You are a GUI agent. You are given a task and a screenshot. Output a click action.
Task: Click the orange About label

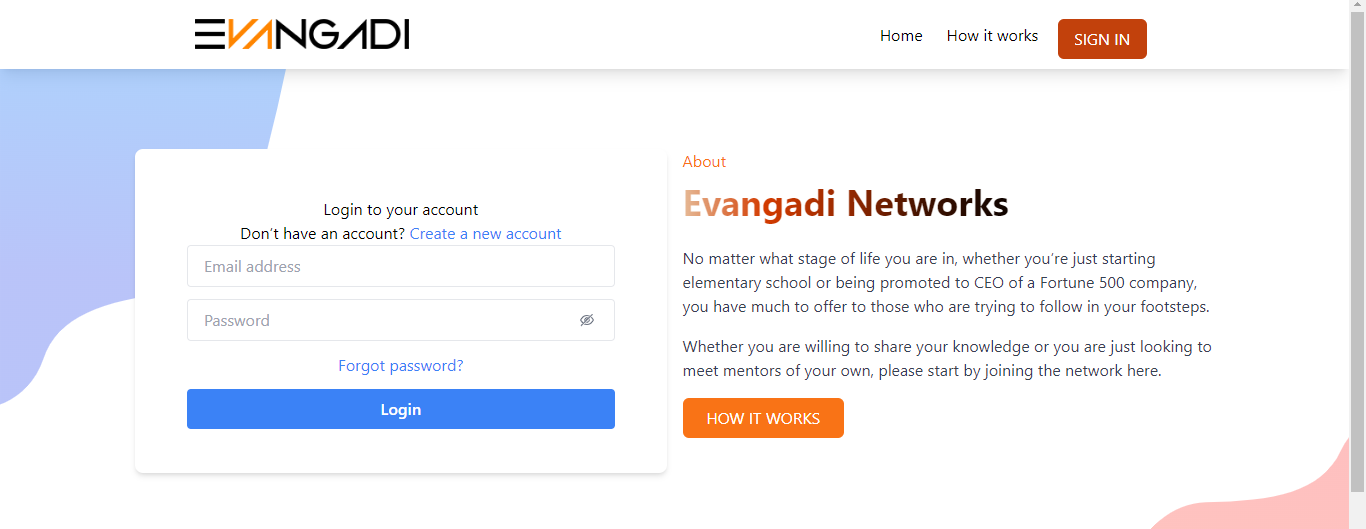tap(704, 162)
